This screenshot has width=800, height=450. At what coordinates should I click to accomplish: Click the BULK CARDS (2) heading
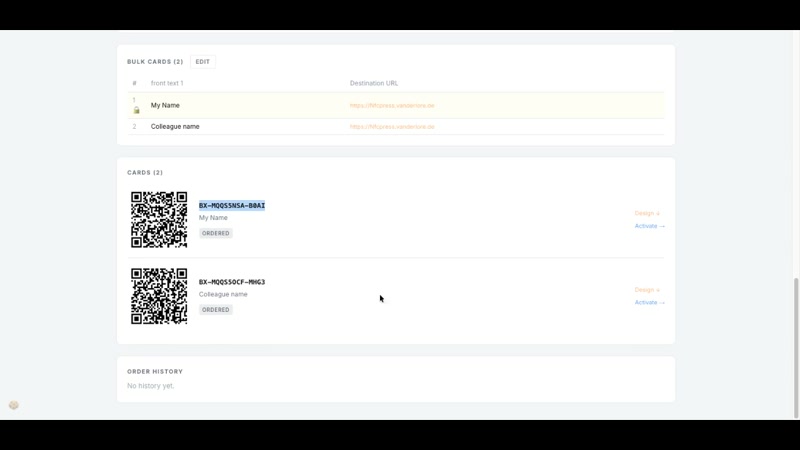pyautogui.click(x=155, y=62)
